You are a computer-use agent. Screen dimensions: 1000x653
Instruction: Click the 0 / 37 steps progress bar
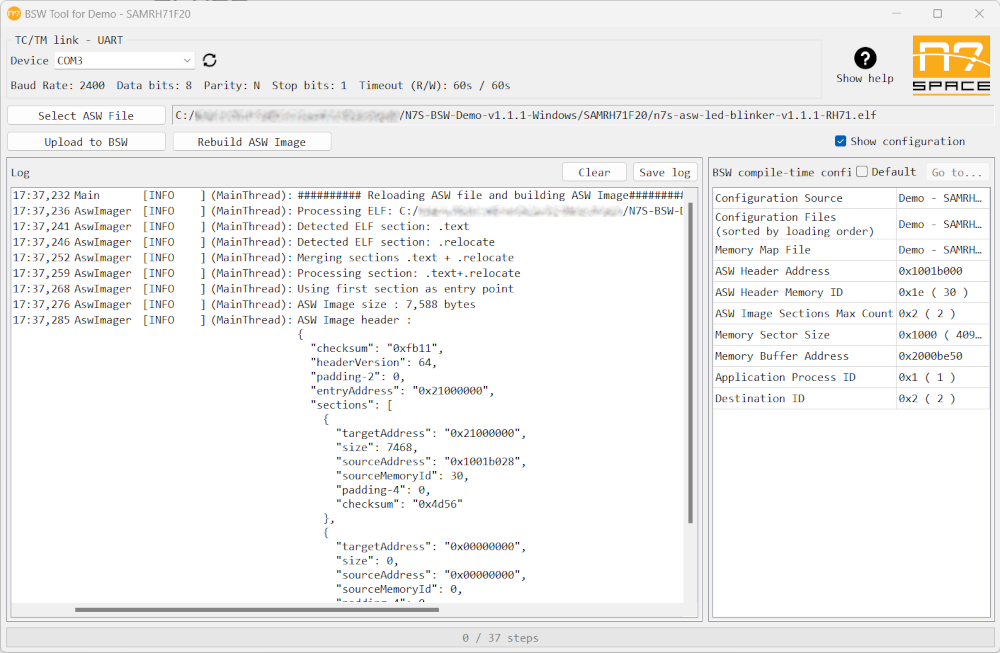[x=500, y=638]
